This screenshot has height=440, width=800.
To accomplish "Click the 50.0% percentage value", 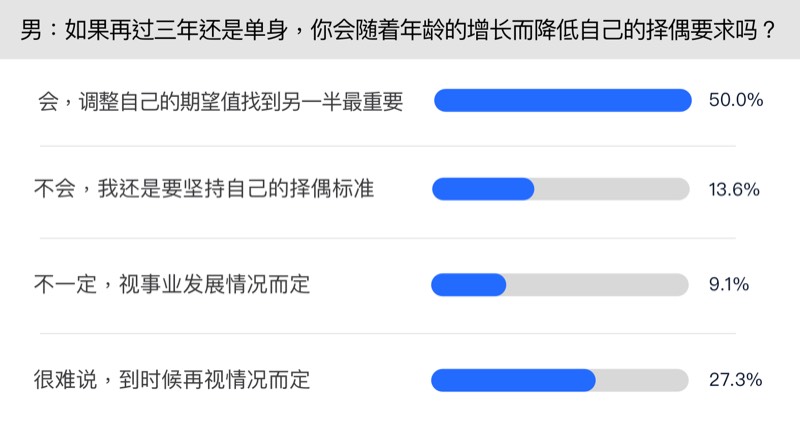I will [x=736, y=101].
